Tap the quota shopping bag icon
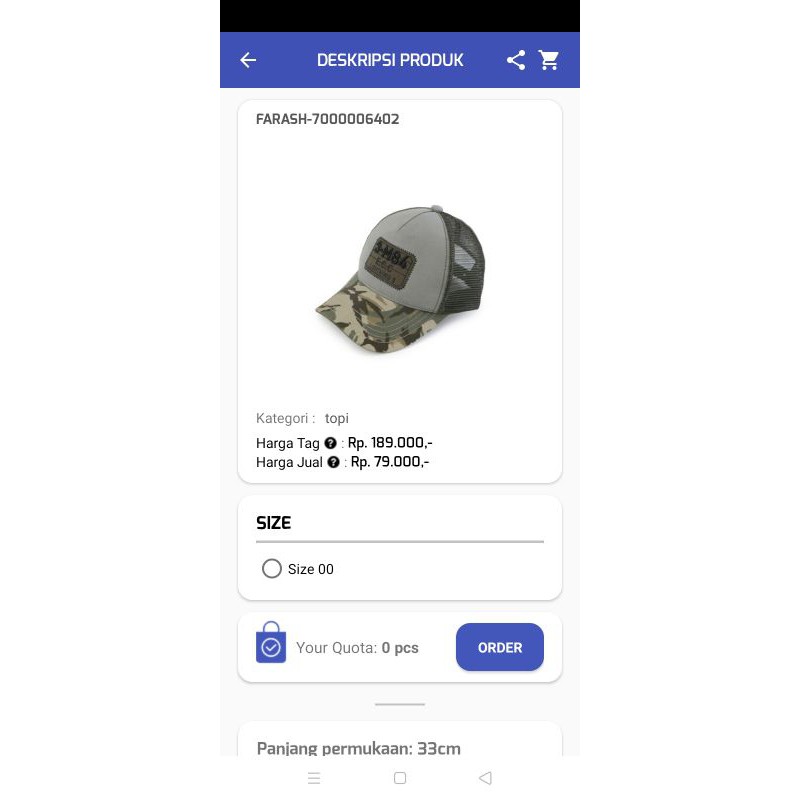This screenshot has width=800, height=800. pos(271,642)
